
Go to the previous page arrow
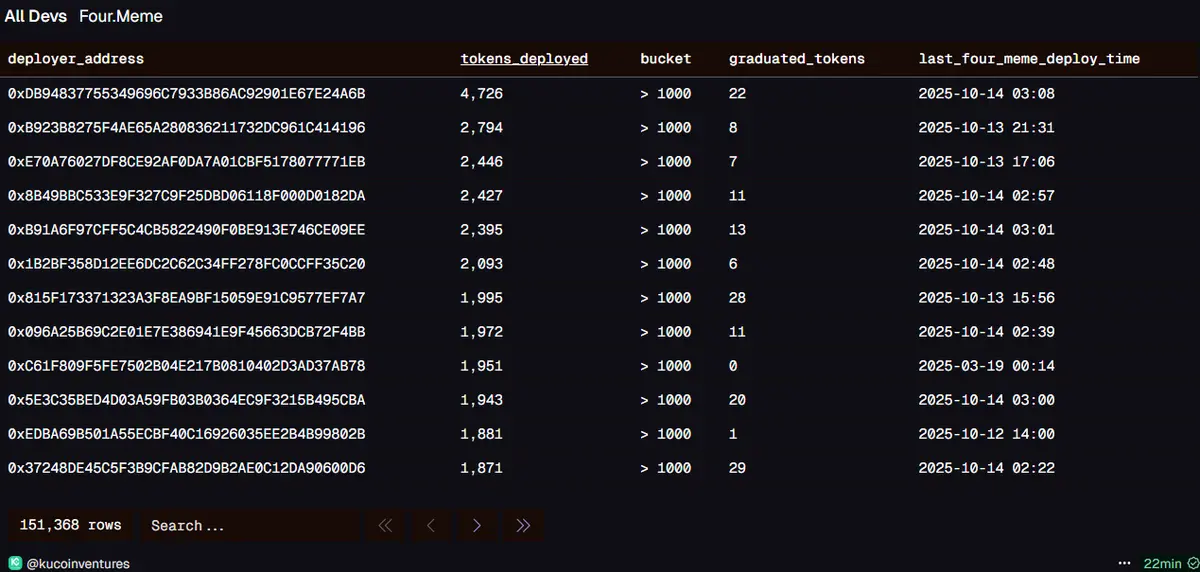[431, 525]
